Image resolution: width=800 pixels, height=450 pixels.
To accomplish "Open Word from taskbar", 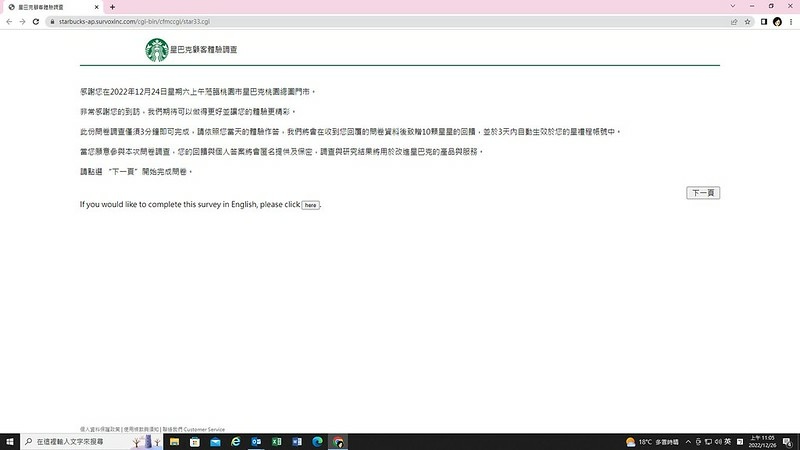I will point(297,442).
